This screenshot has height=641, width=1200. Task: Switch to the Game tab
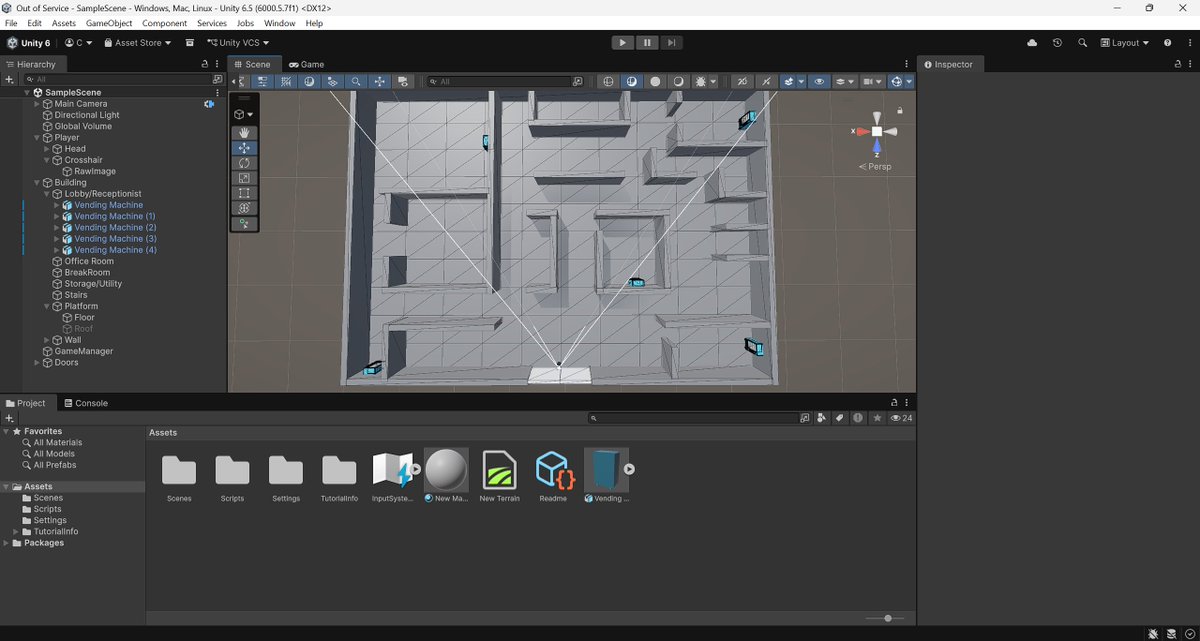coord(307,64)
